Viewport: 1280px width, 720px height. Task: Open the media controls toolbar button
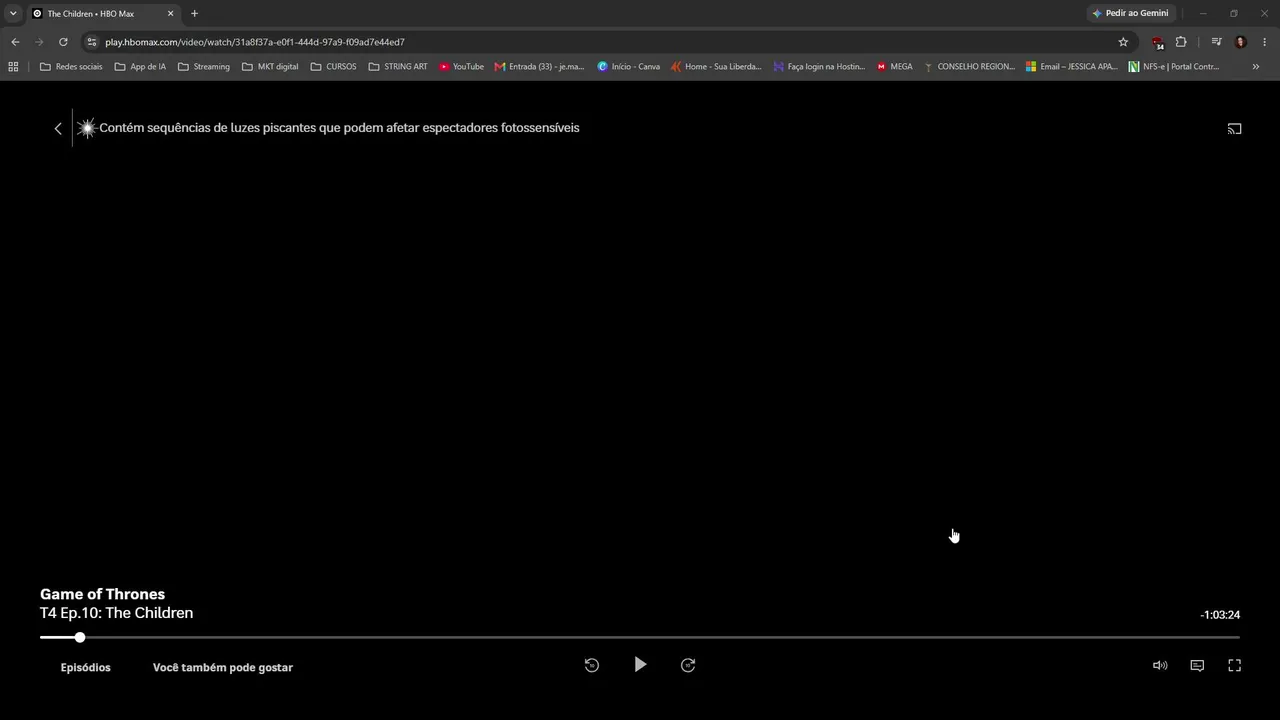(x=1216, y=42)
